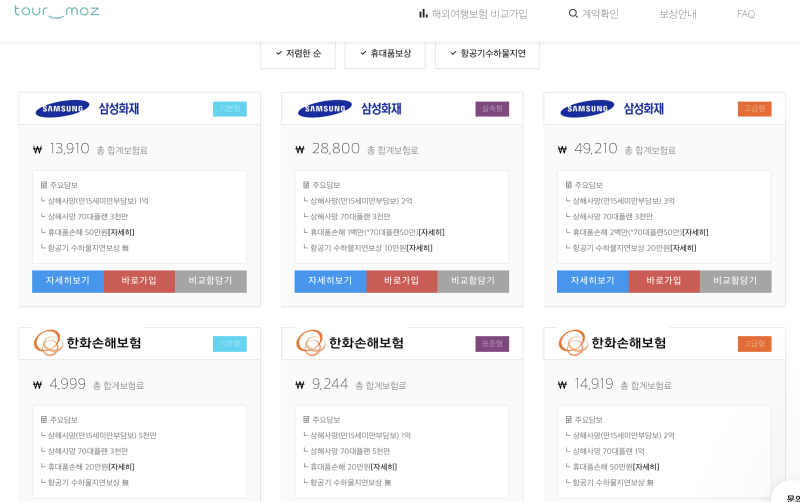Open 자세히 link for 휴대품손해 20만원, Hanwha 9,244

click(x=384, y=467)
